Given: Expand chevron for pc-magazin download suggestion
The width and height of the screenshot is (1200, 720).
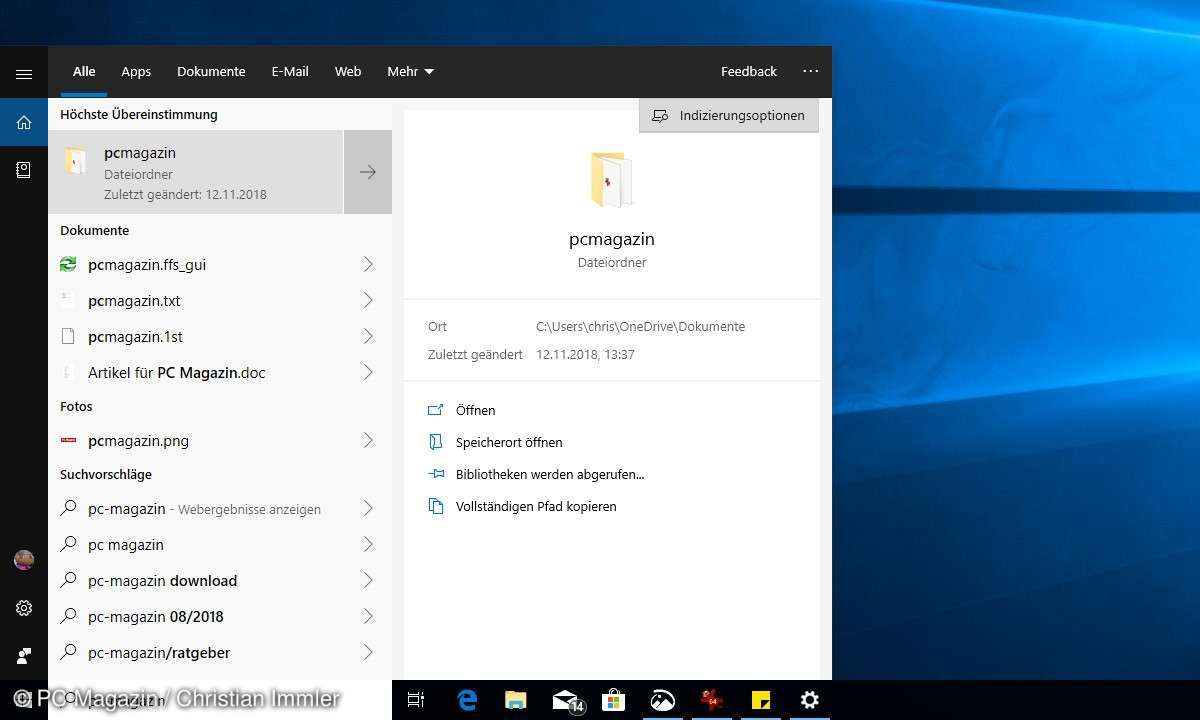Looking at the screenshot, I should [x=368, y=580].
